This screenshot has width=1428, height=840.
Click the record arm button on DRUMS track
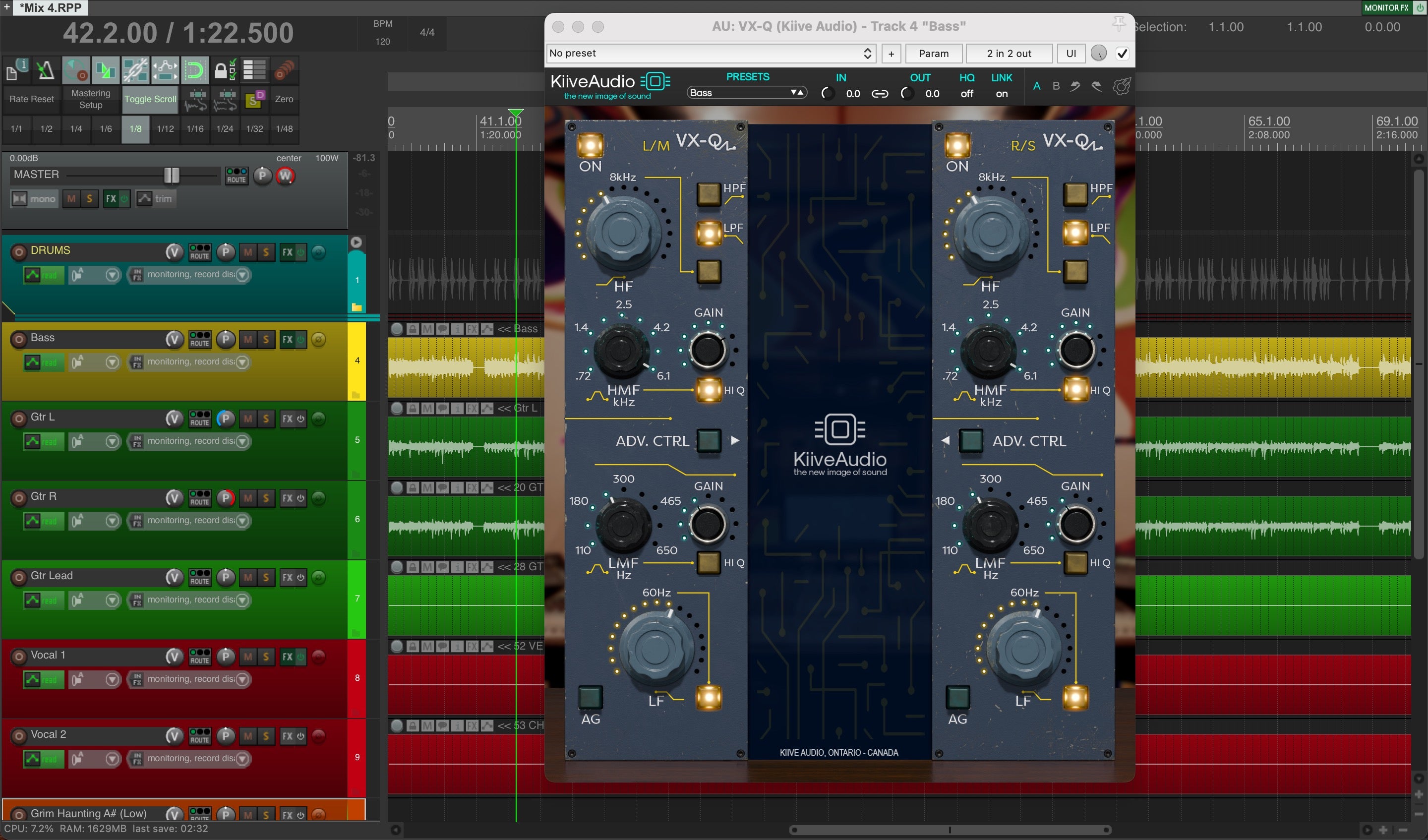pyautogui.click(x=19, y=252)
